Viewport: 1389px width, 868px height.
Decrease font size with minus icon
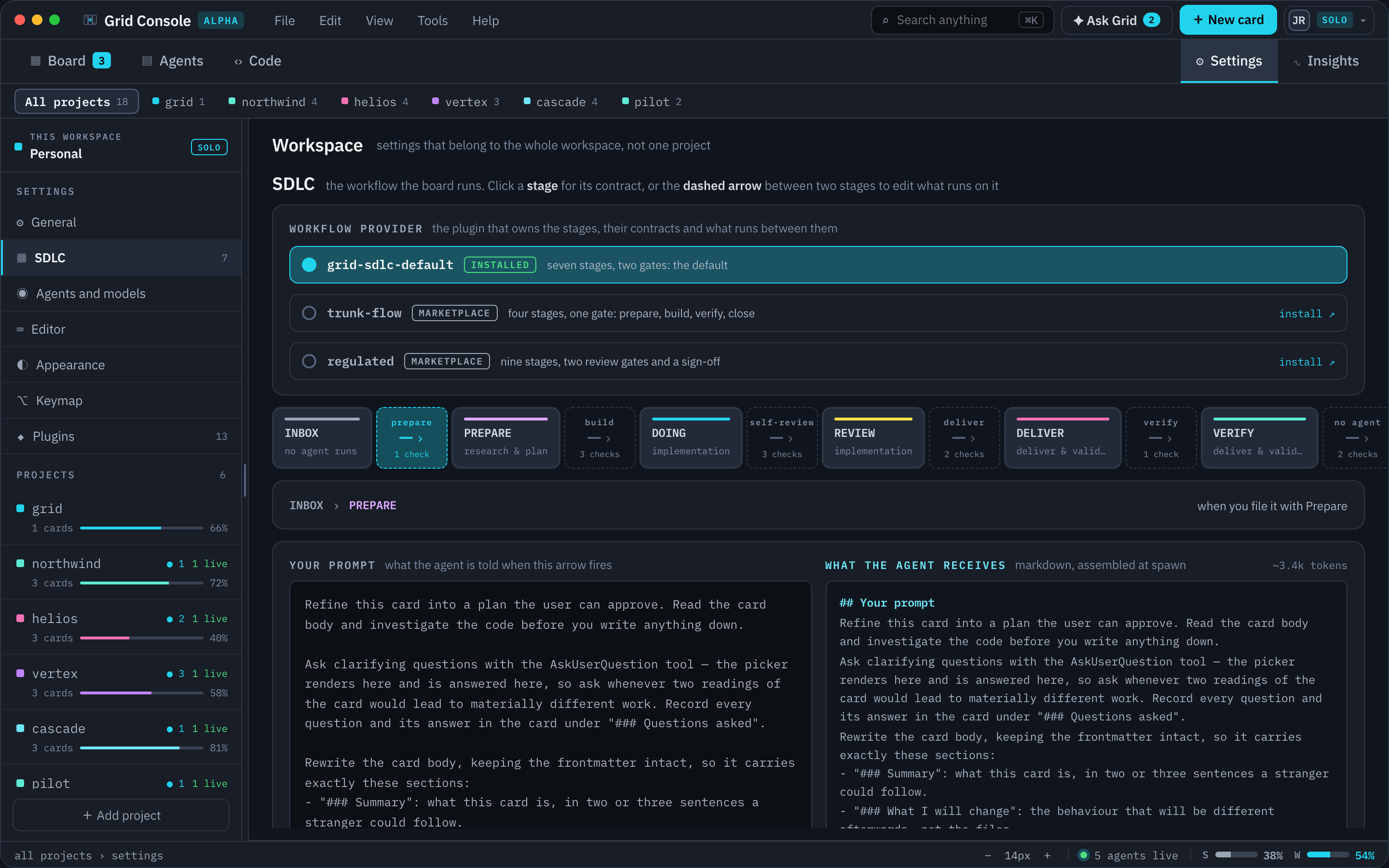[x=988, y=855]
